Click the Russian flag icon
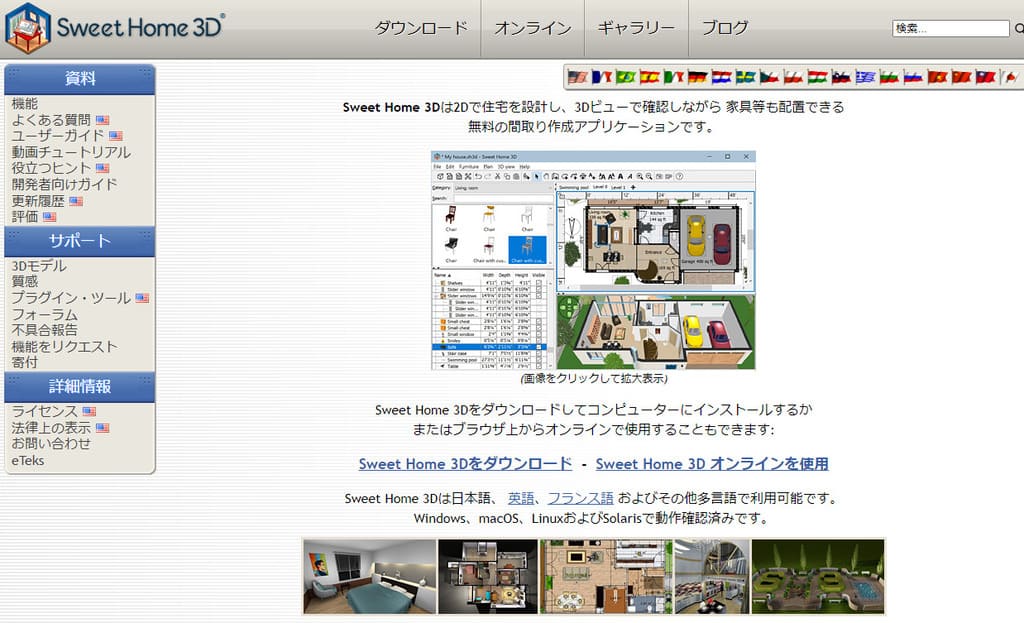 912,76
